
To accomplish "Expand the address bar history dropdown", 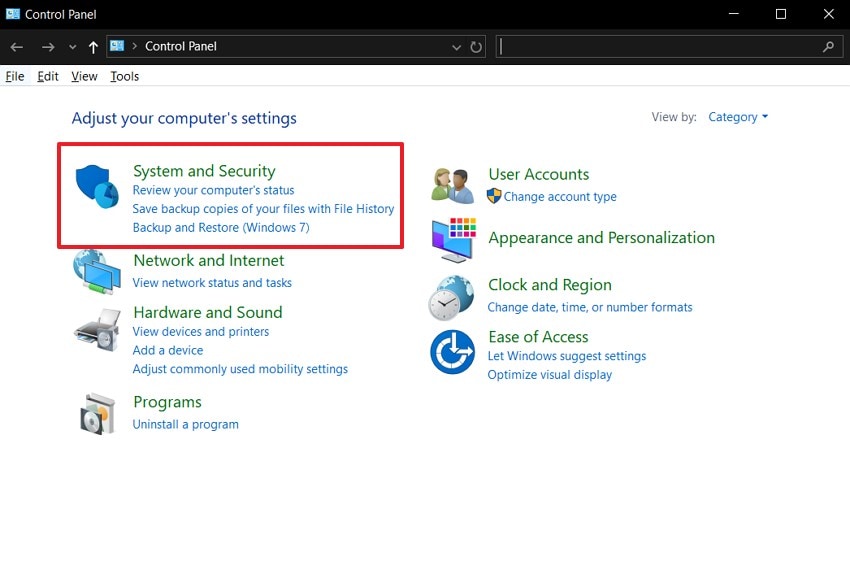I will click(x=456, y=47).
